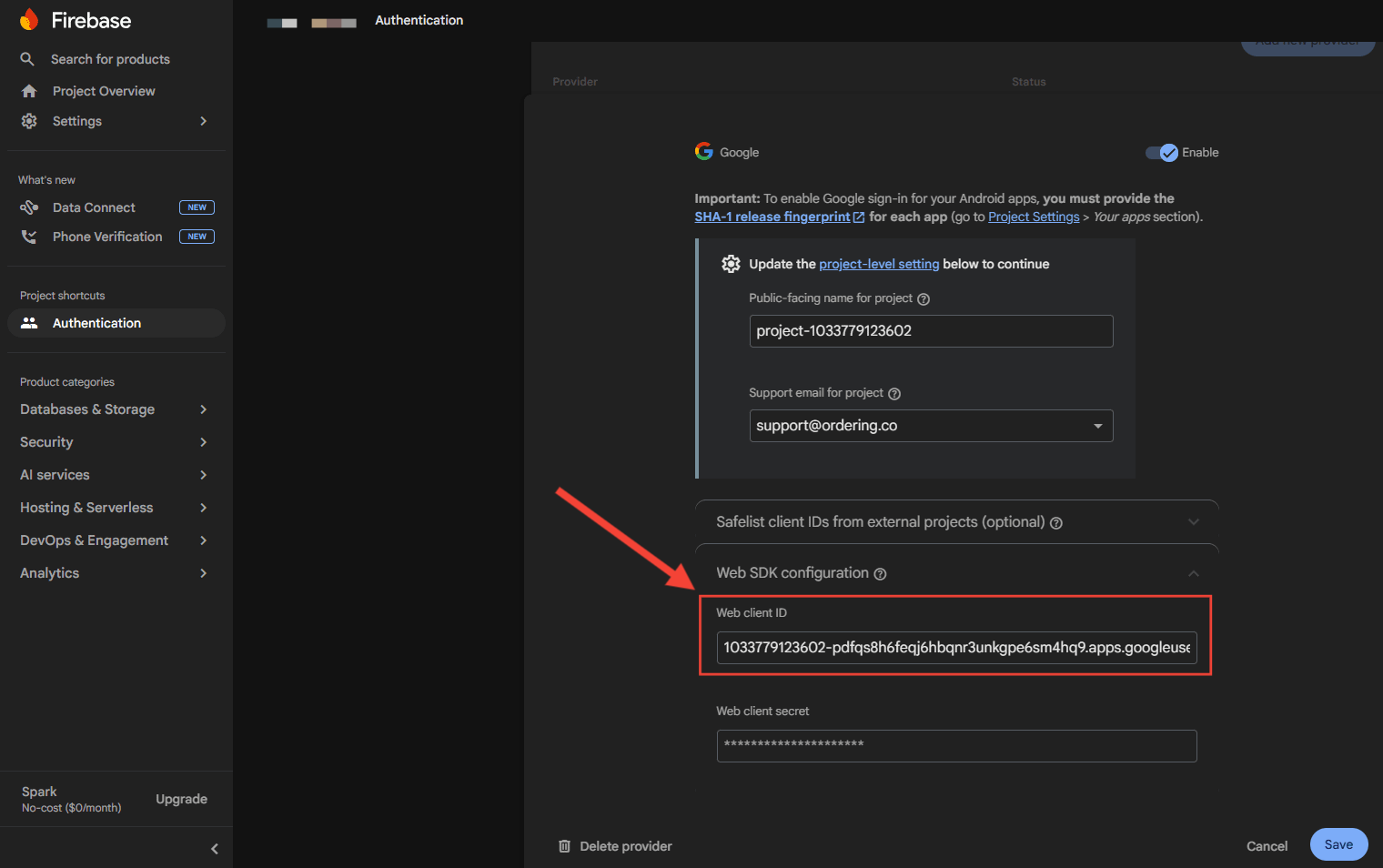Click help icon beside Safelist client IDs
This screenshot has height=868, width=1383.
point(1056,523)
